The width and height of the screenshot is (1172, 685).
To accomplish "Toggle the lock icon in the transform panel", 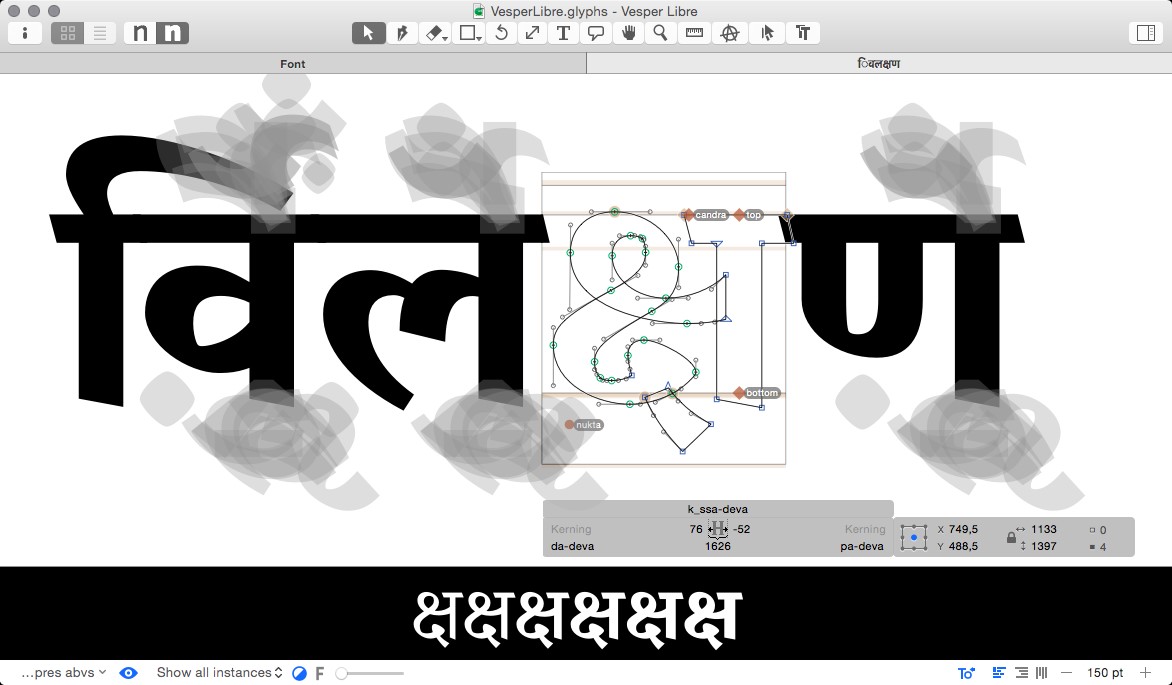I will click(x=1009, y=537).
